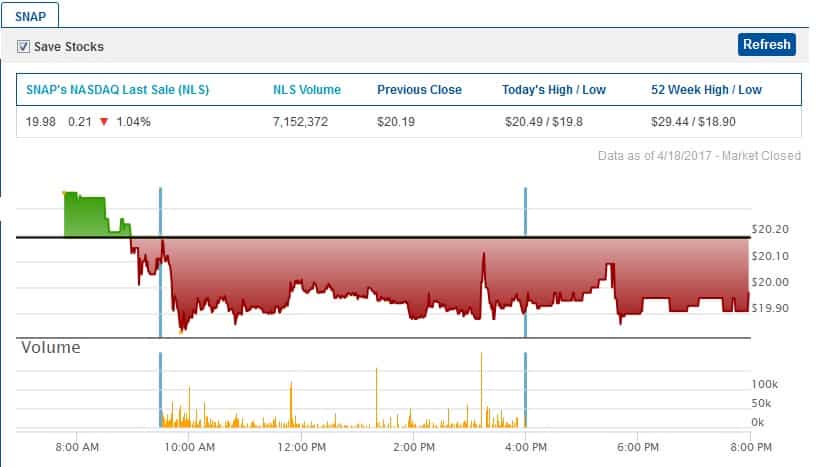Click the 4:00 PM time axis label
The height and width of the screenshot is (467, 819).
(526, 447)
